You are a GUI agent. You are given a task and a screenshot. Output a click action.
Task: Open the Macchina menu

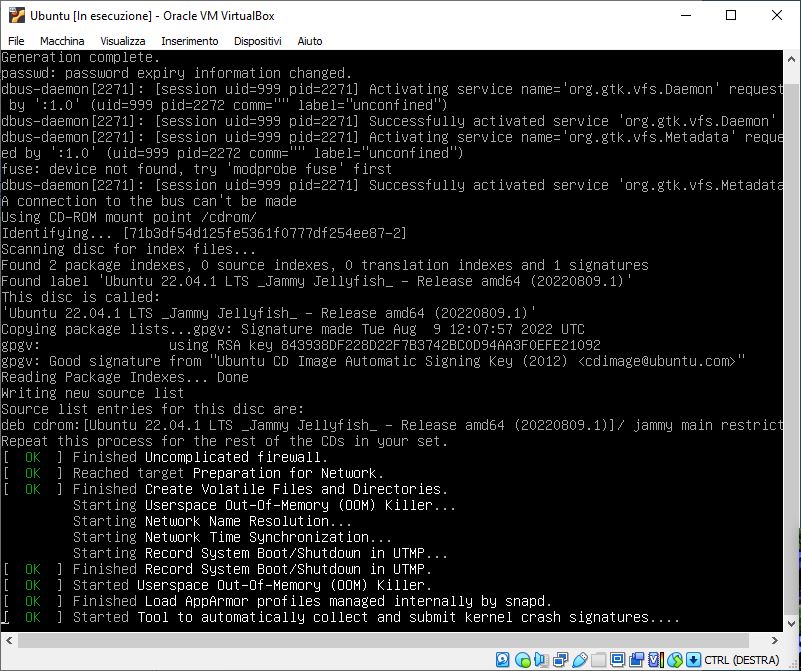pyautogui.click(x=62, y=41)
